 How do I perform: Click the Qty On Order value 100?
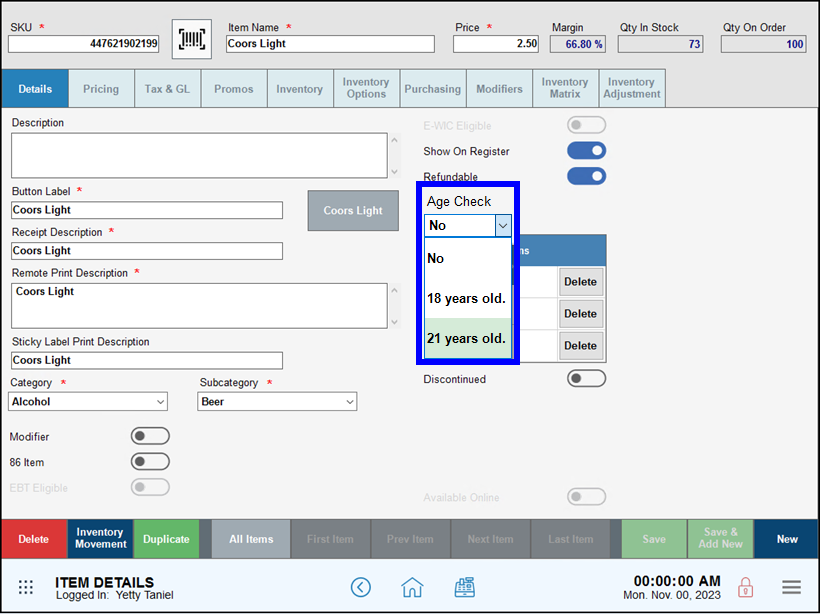coord(764,44)
